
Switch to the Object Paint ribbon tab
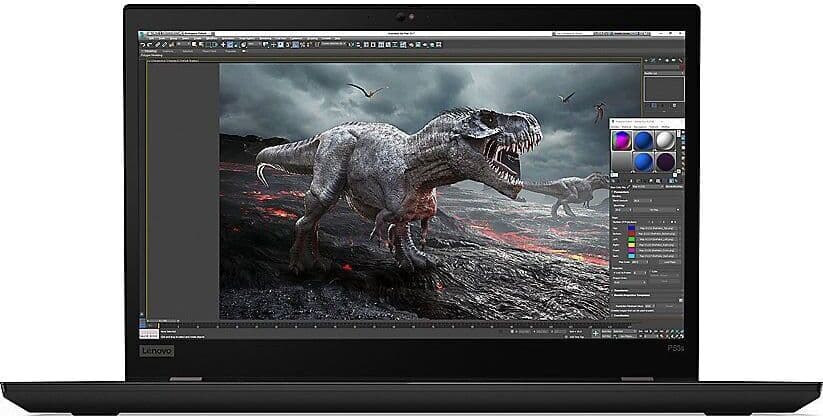tap(207, 51)
